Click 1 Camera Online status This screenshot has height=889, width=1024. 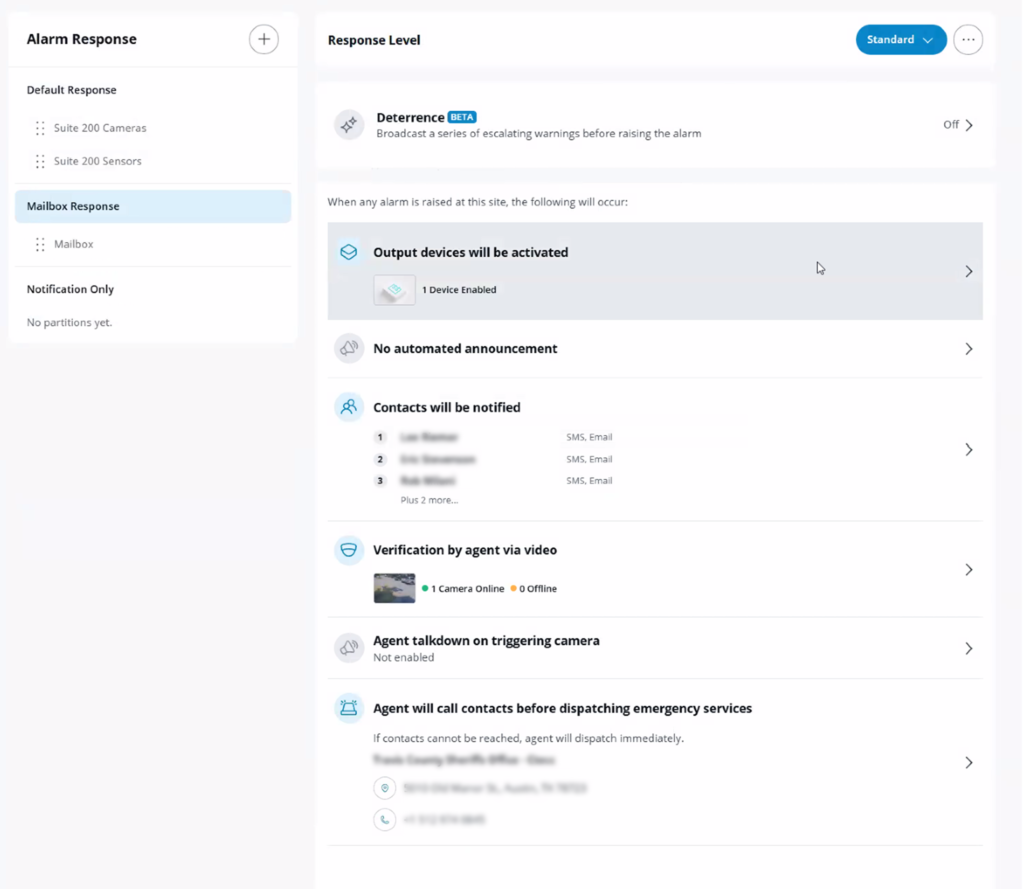tap(463, 589)
